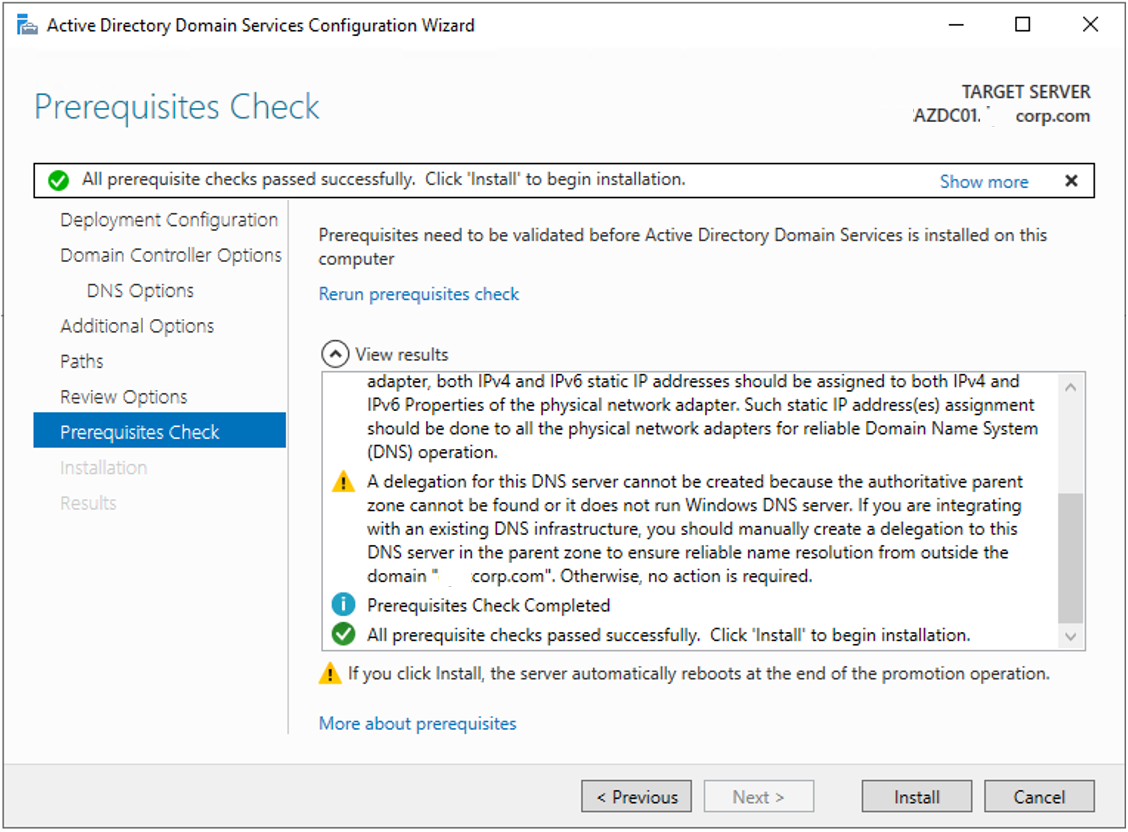Click the DNS delegation warning message text
Screen dimensions: 1128x832
(x=694, y=529)
